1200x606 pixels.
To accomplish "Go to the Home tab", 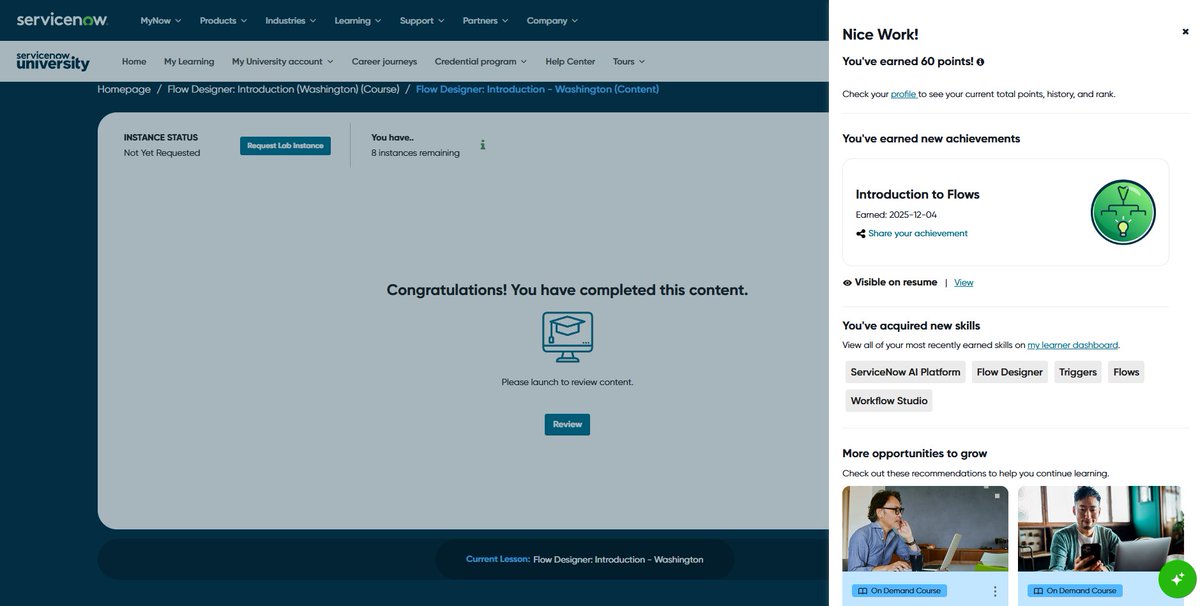I will pos(134,61).
